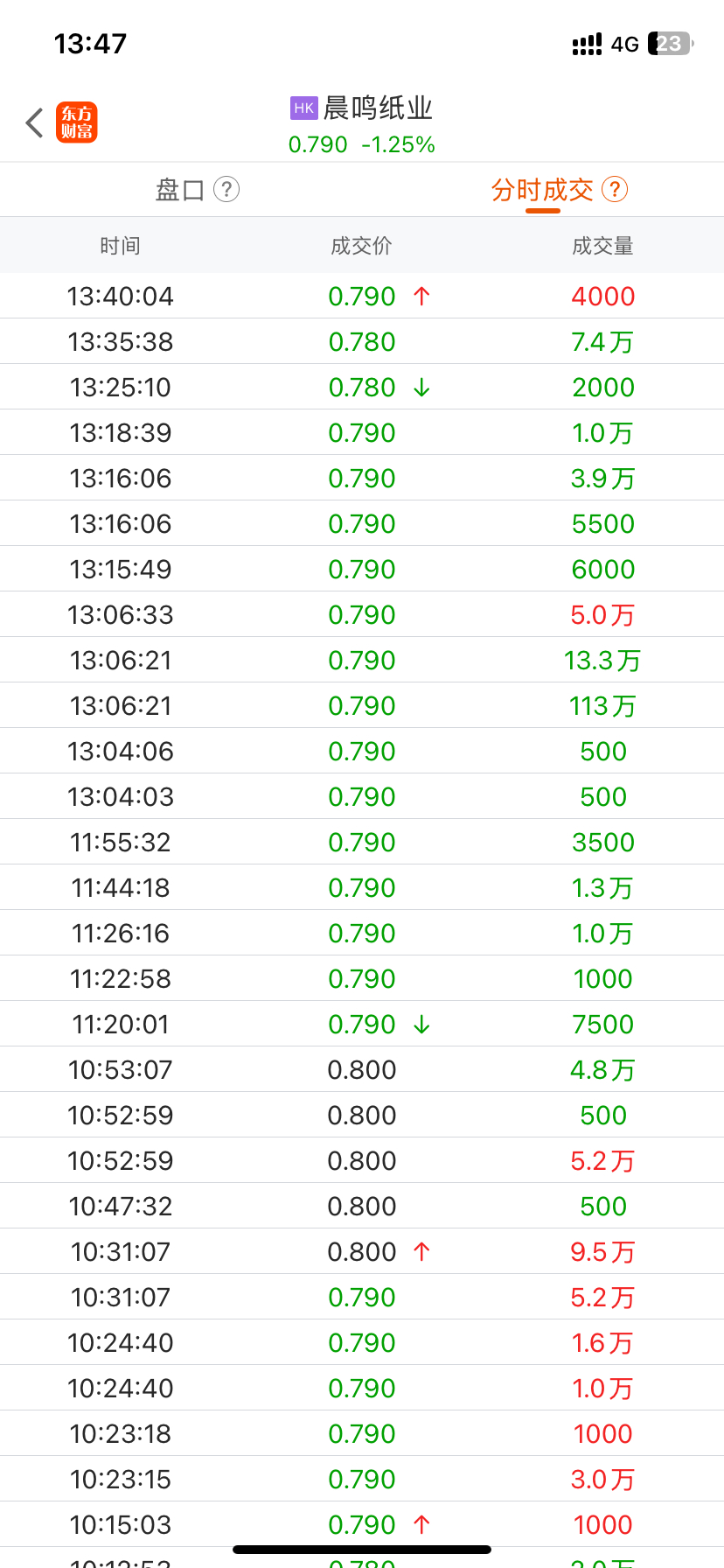Tap help icon beside 分时成交
Screen dimensions: 724x1568
[615, 189]
